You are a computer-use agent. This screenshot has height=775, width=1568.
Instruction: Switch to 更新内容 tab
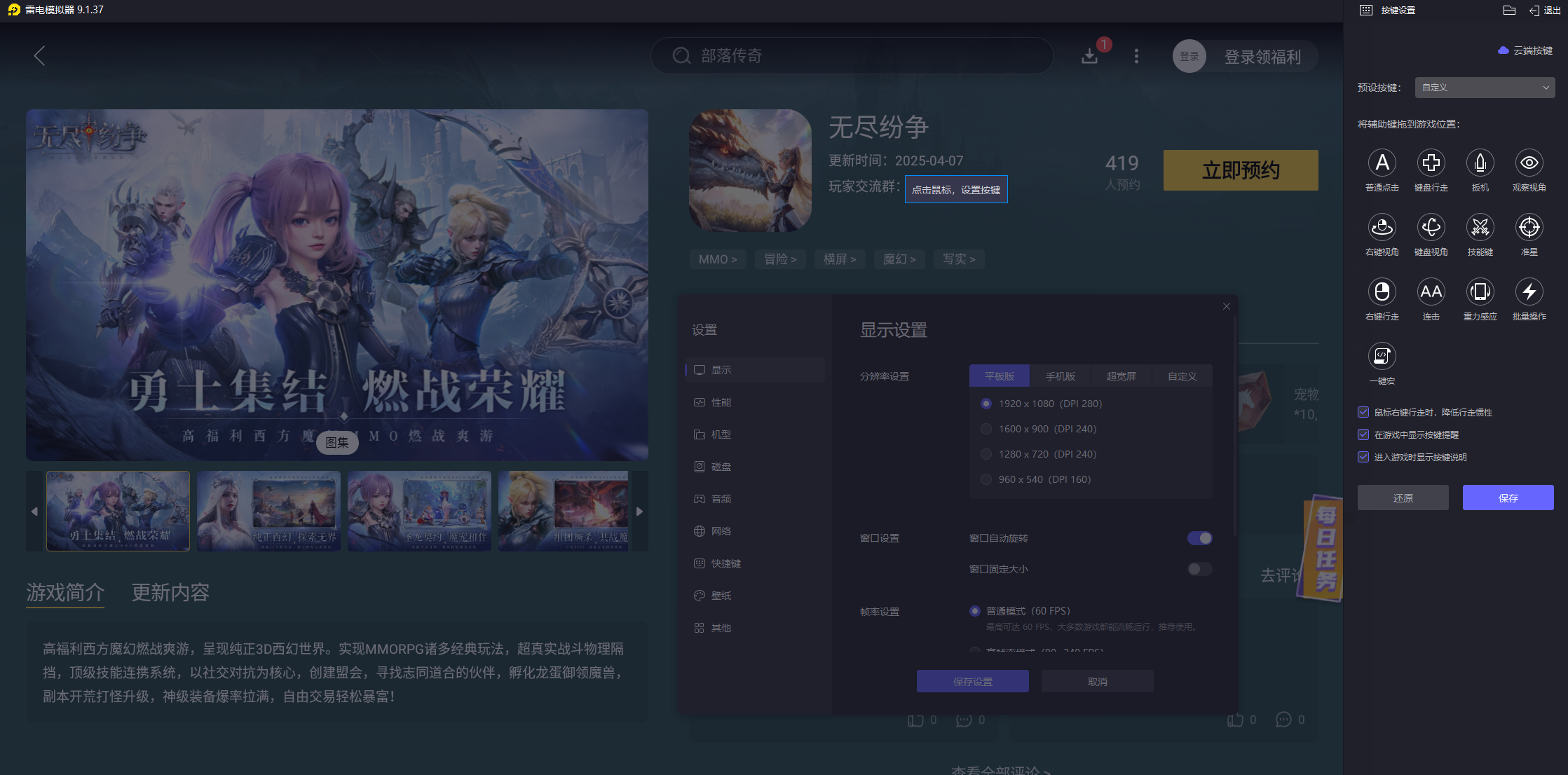tap(170, 593)
